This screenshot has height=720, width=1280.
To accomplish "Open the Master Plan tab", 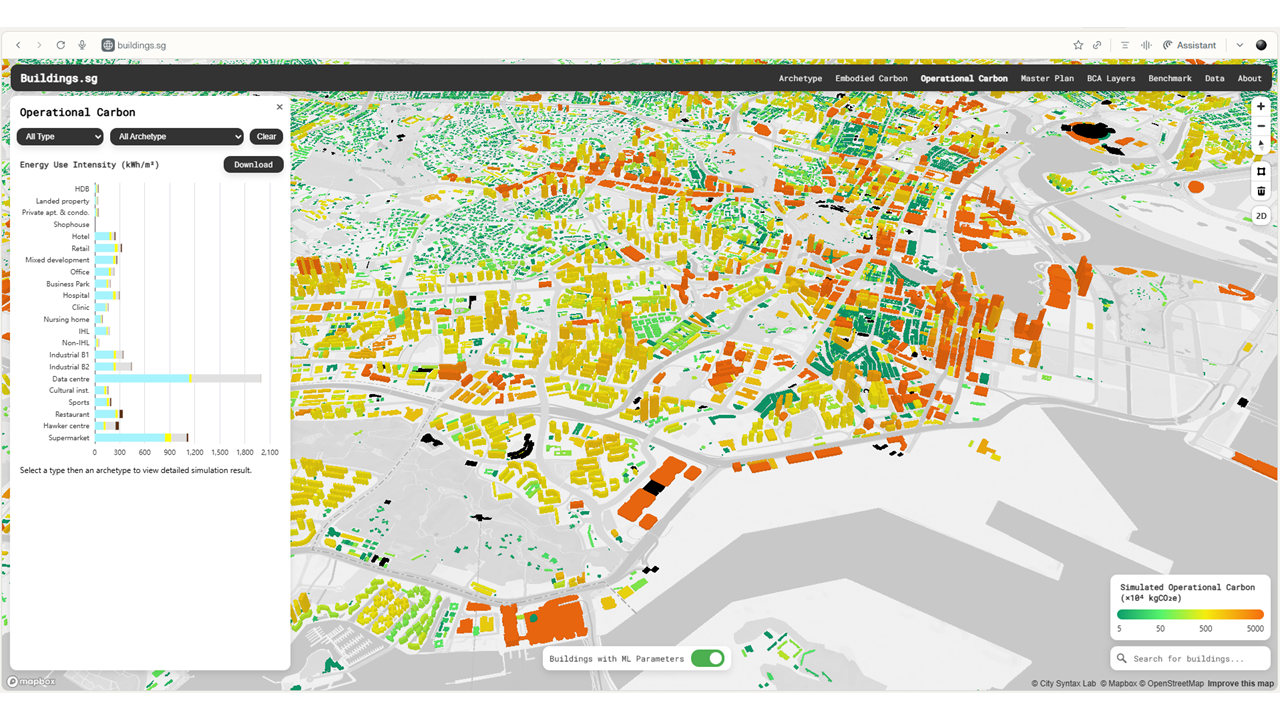I will pos(1047,78).
